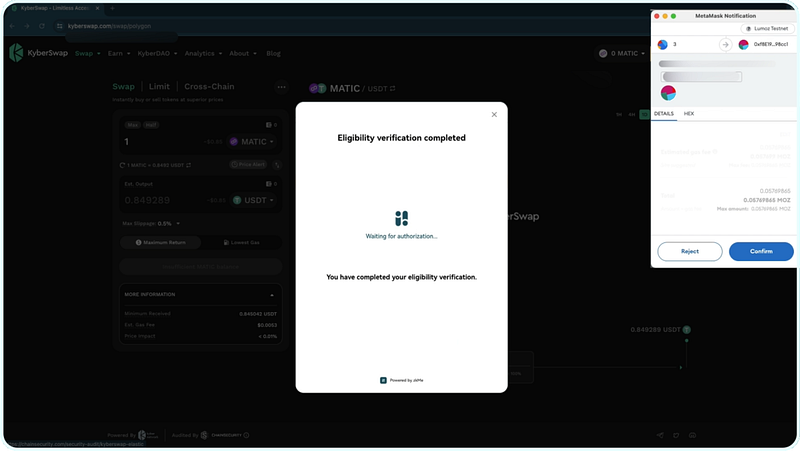Image resolution: width=800 pixels, height=451 pixels.
Task: Click the zkMe loading logo in the dialog
Action: pyautogui.click(x=402, y=218)
